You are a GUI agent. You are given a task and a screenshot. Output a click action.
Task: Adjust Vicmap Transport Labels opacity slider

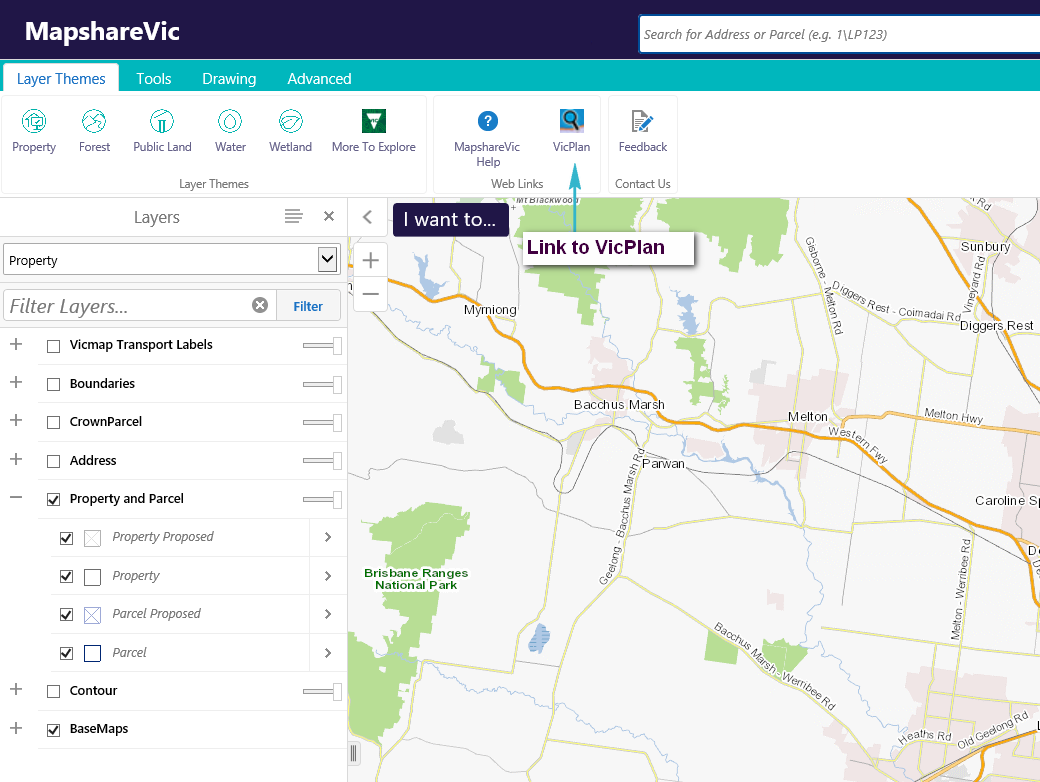click(322, 346)
